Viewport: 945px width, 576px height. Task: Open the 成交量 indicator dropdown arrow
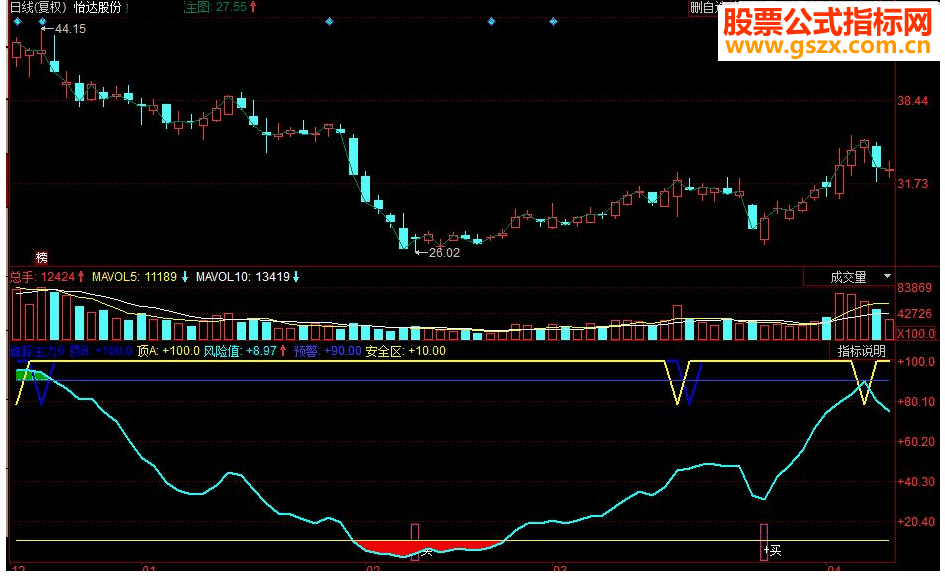click(887, 277)
